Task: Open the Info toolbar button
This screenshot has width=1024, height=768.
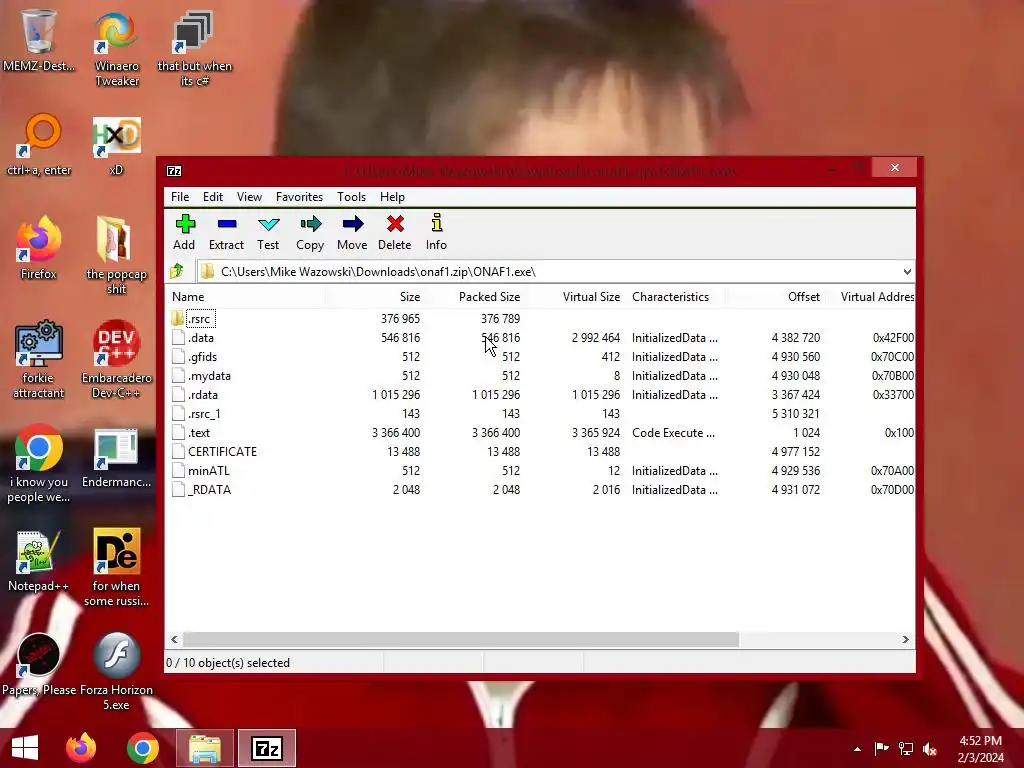Action: pyautogui.click(x=436, y=232)
